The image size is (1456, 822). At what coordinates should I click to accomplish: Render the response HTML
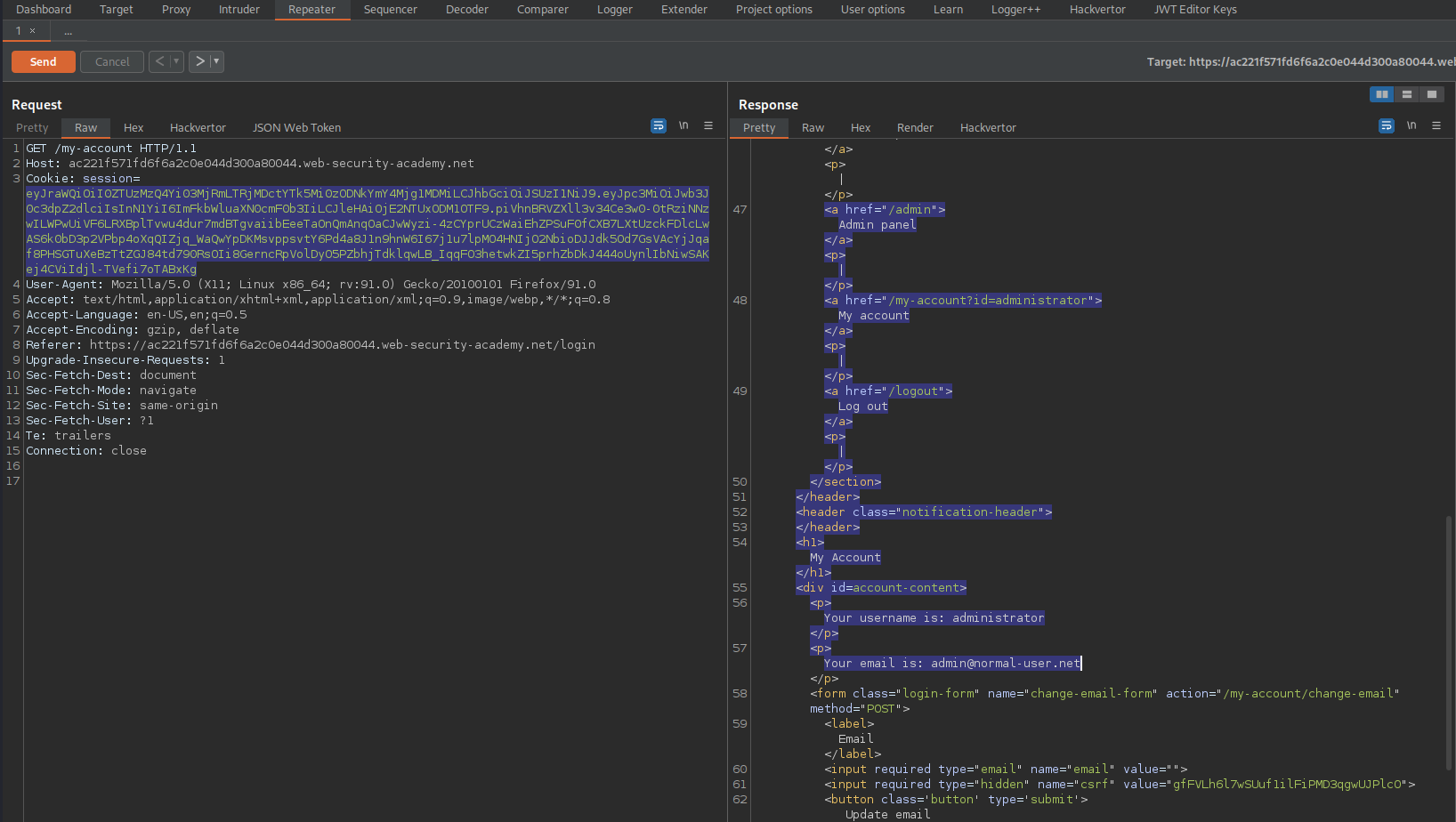pos(915,128)
